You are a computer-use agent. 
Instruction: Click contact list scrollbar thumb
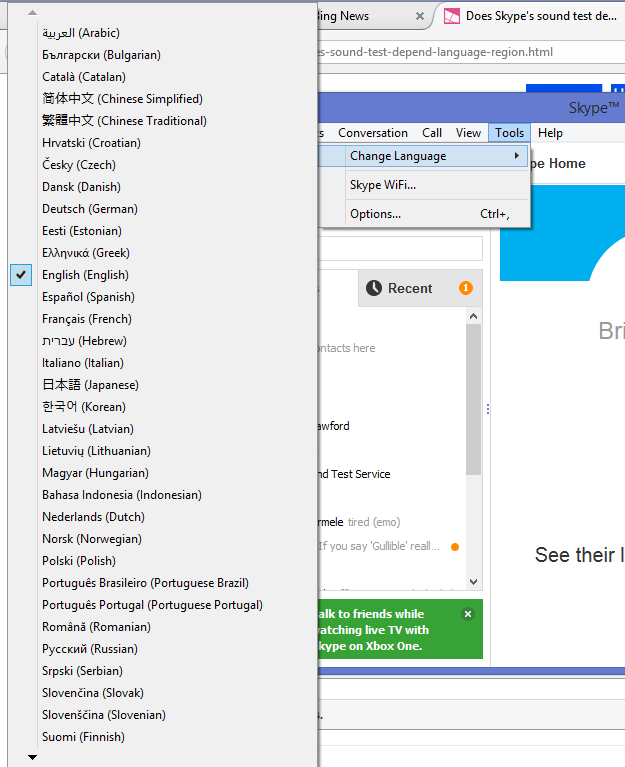click(473, 399)
